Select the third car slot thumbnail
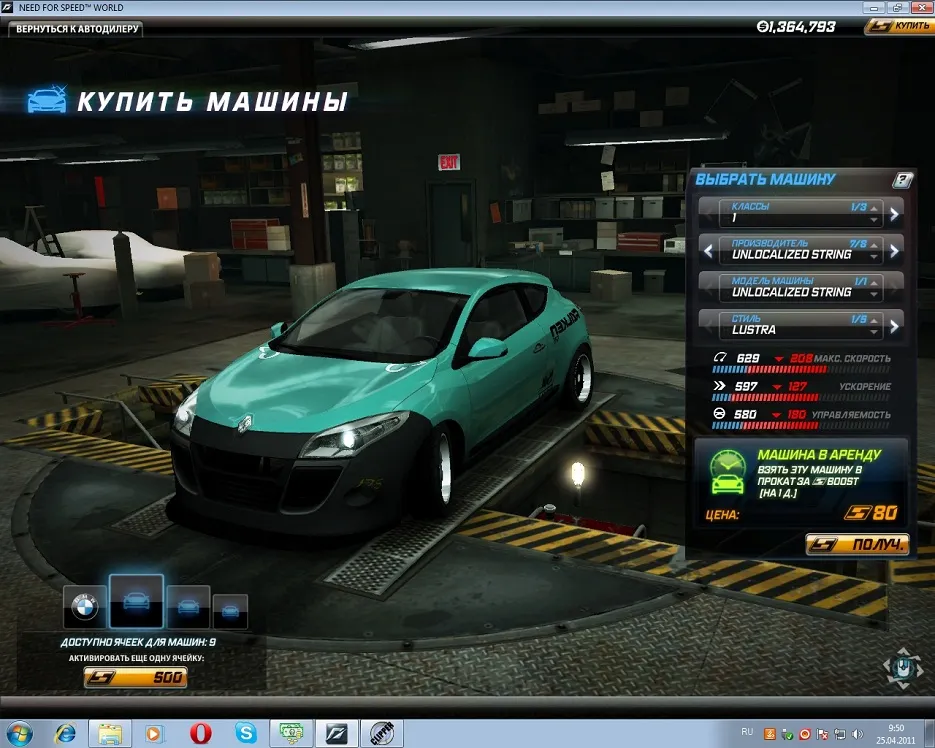This screenshot has height=748, width=935. [x=188, y=607]
